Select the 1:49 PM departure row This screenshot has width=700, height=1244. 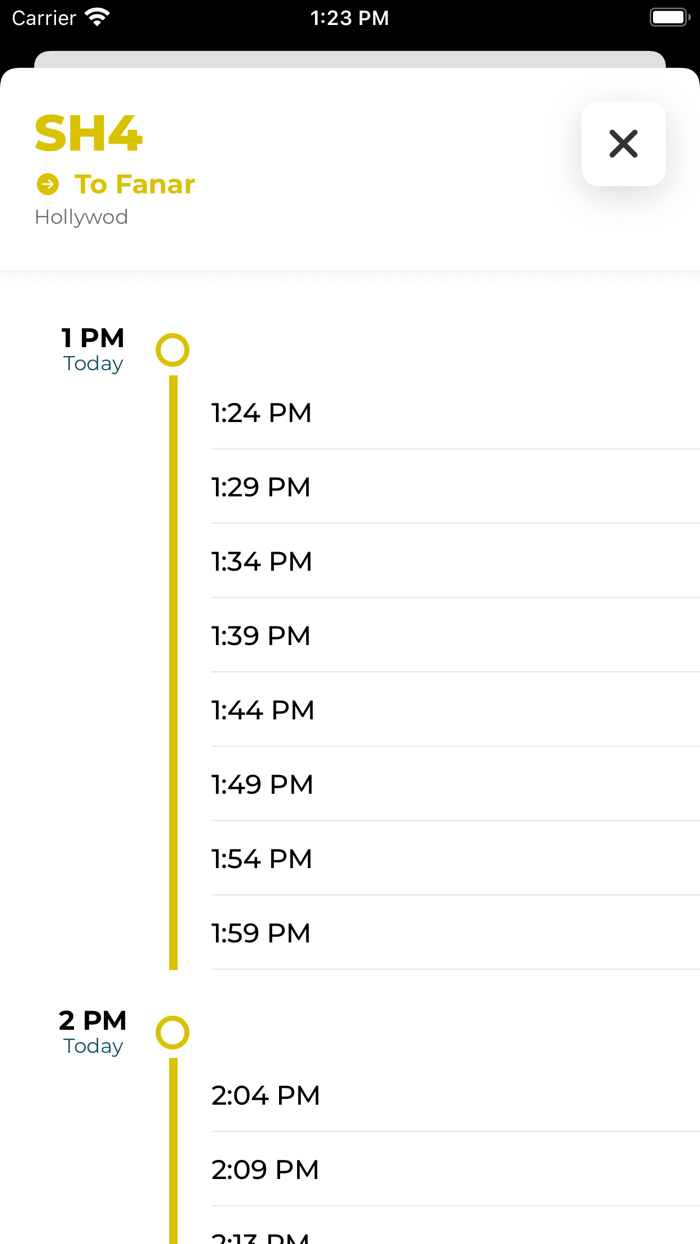262,784
